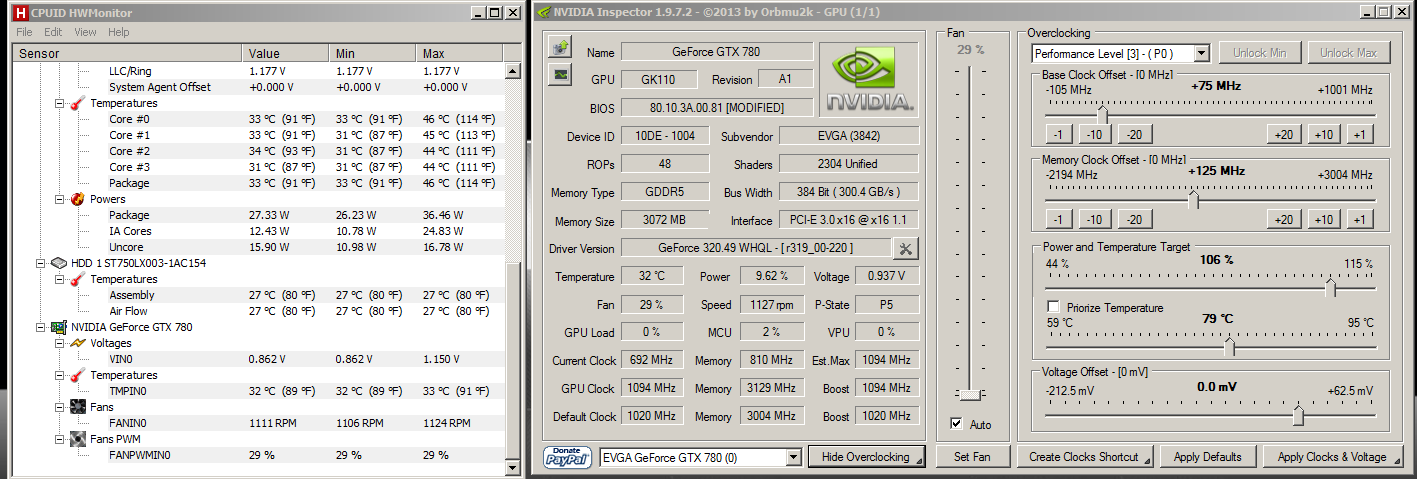This screenshot has height=479, width=1417.
Task: Click the PayPal Donate button
Action: point(568,457)
